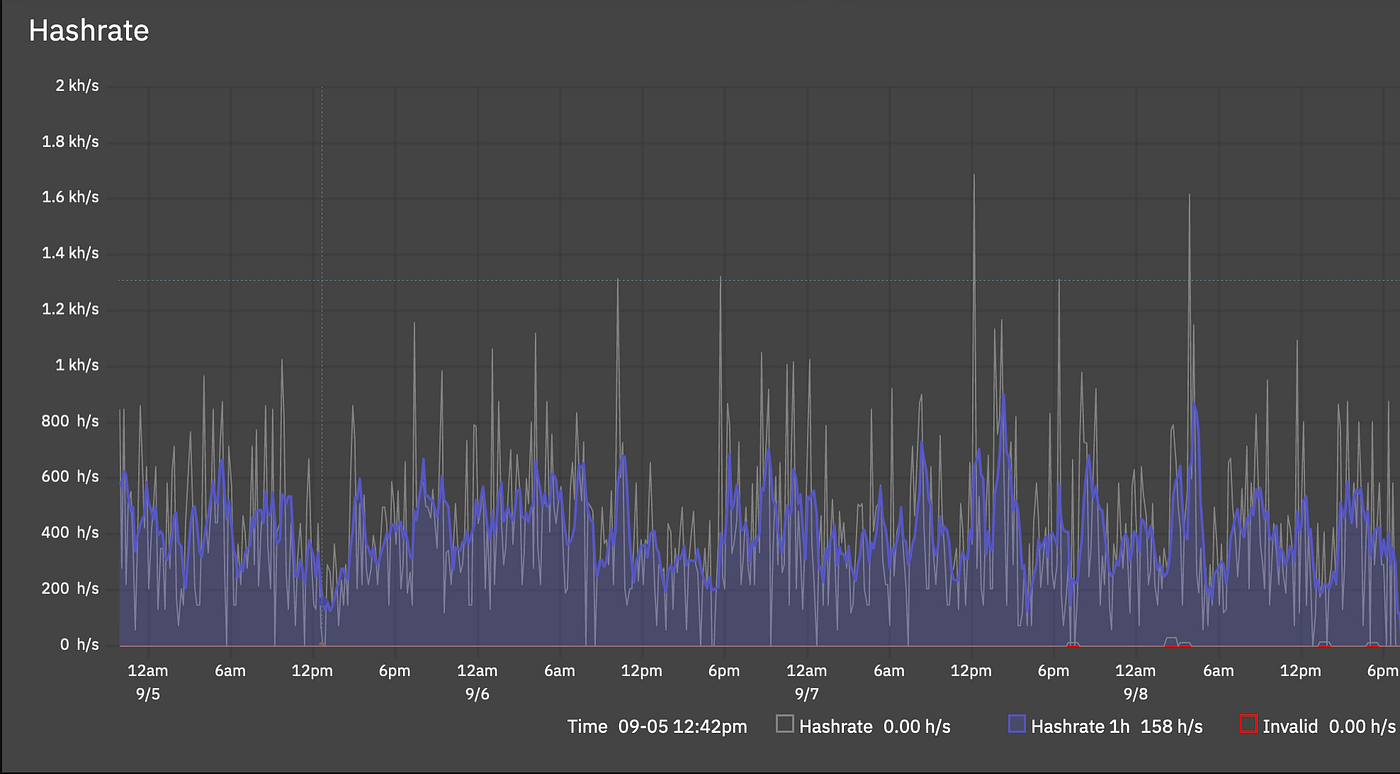This screenshot has width=1400, height=774.
Task: Click the 'Hashrate 1h' legend label
Action: tap(1081, 726)
